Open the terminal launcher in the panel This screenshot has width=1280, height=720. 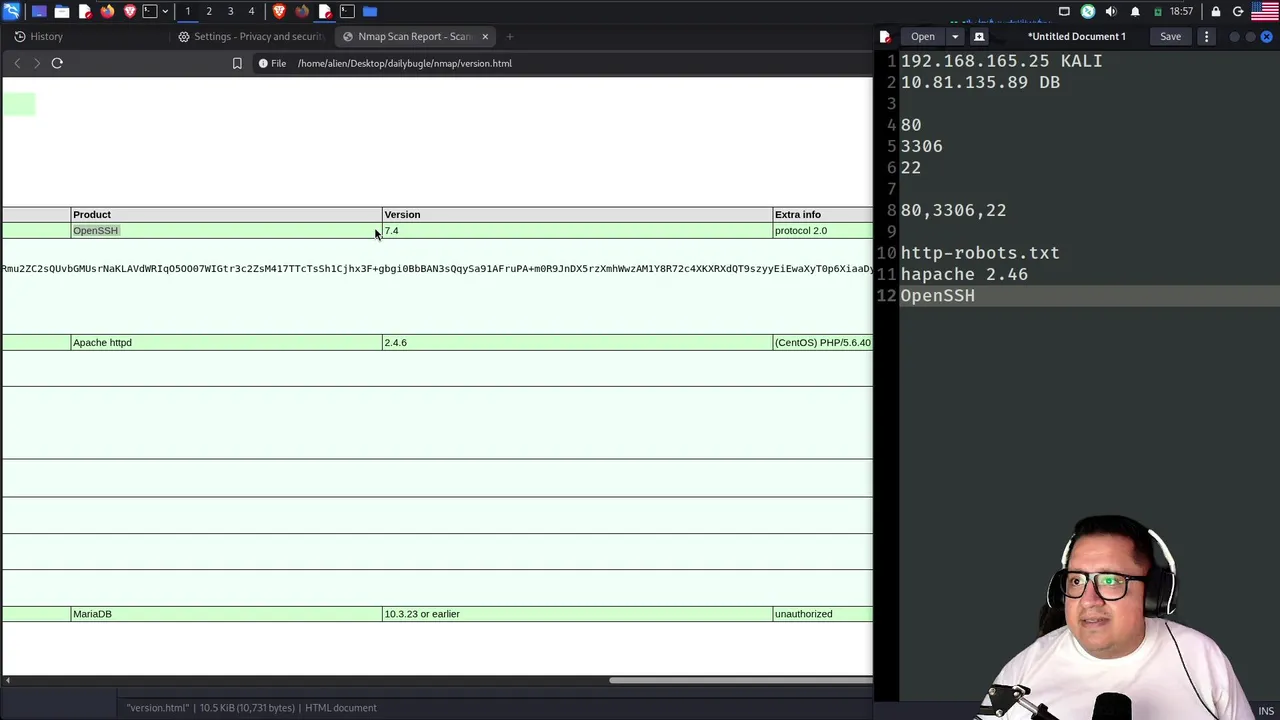(150, 11)
